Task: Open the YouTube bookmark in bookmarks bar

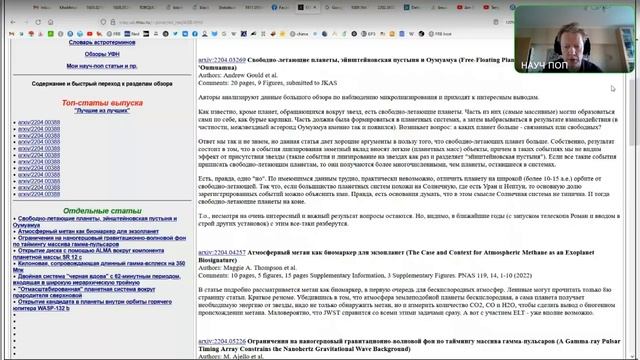Action: [x=89, y=34]
